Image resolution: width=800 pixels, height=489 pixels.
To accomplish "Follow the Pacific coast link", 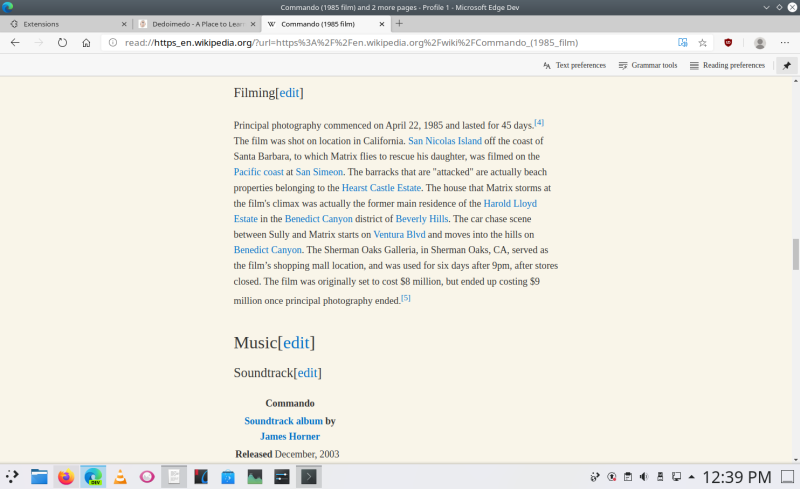I will 258,172.
